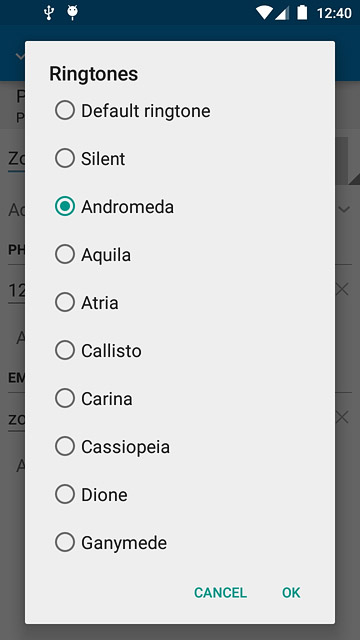The height and width of the screenshot is (640, 360).
Task: Click the CANCEL button
Action: pos(220,593)
